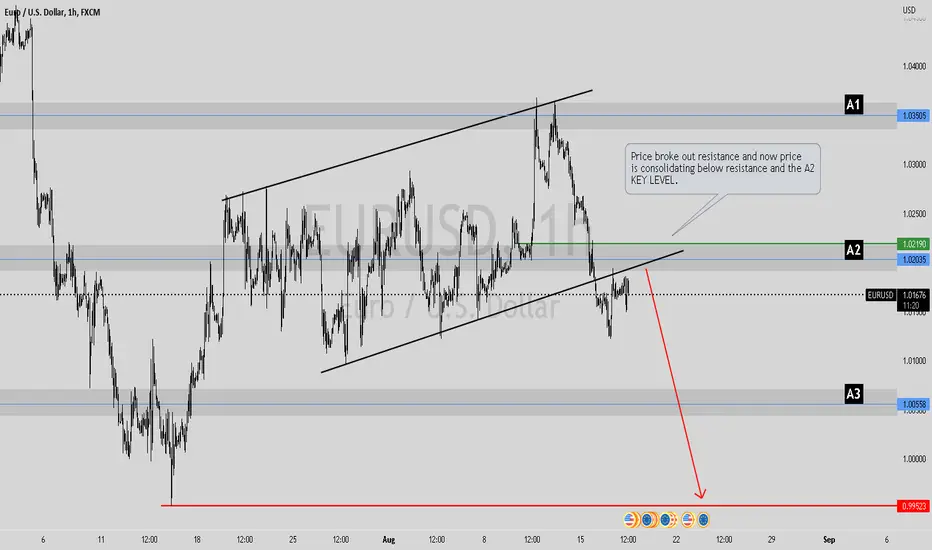Viewport: 932px width, 550px height.
Task: Click the Sep label on time axis
Action: coord(829,540)
